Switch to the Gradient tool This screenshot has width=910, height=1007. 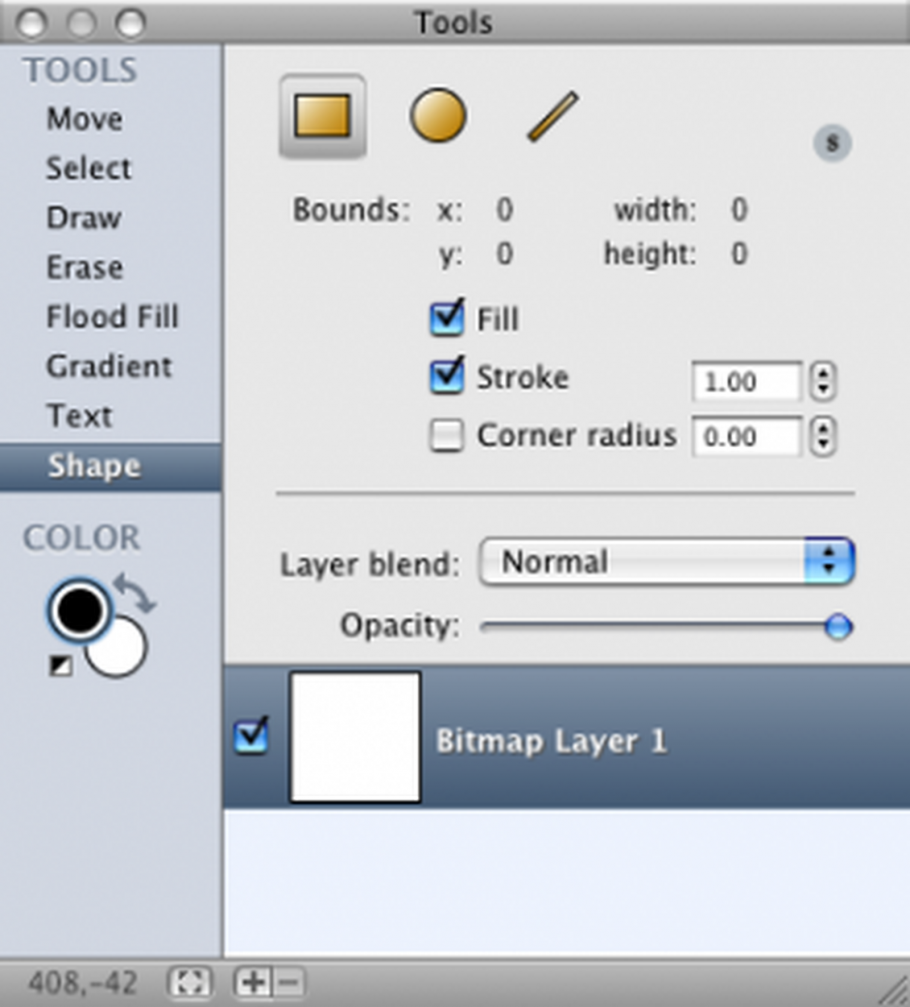[109, 366]
